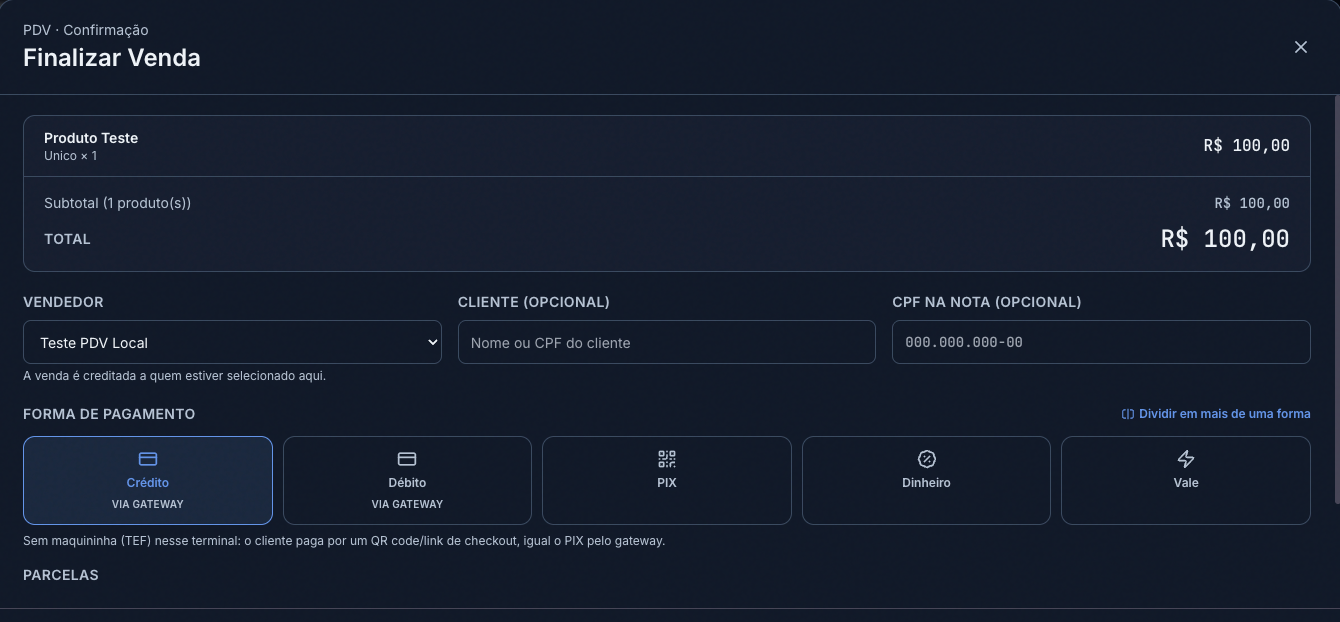Click the coin icon above Dinheiro
The height and width of the screenshot is (622, 1340).
coord(926,459)
